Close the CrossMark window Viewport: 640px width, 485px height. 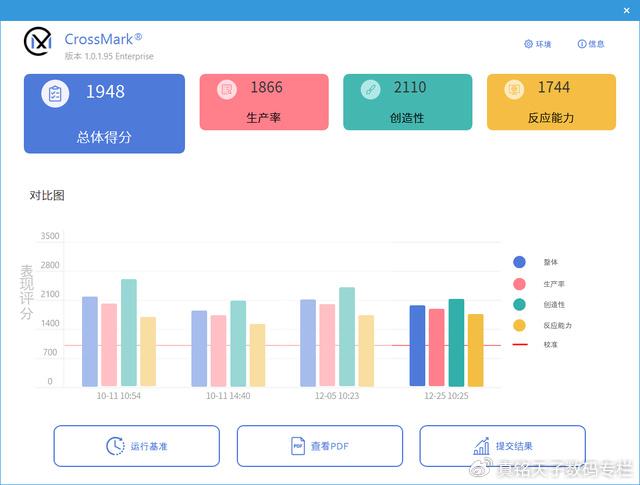(627, 11)
